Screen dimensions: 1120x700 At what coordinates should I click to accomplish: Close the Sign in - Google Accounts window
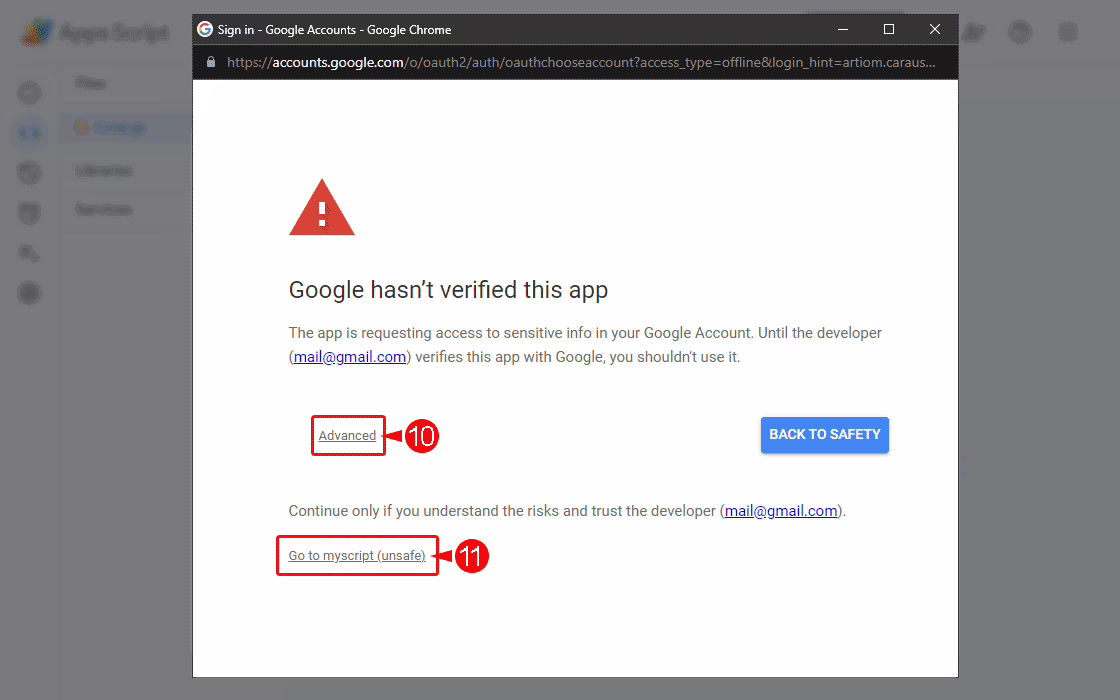pos(935,30)
